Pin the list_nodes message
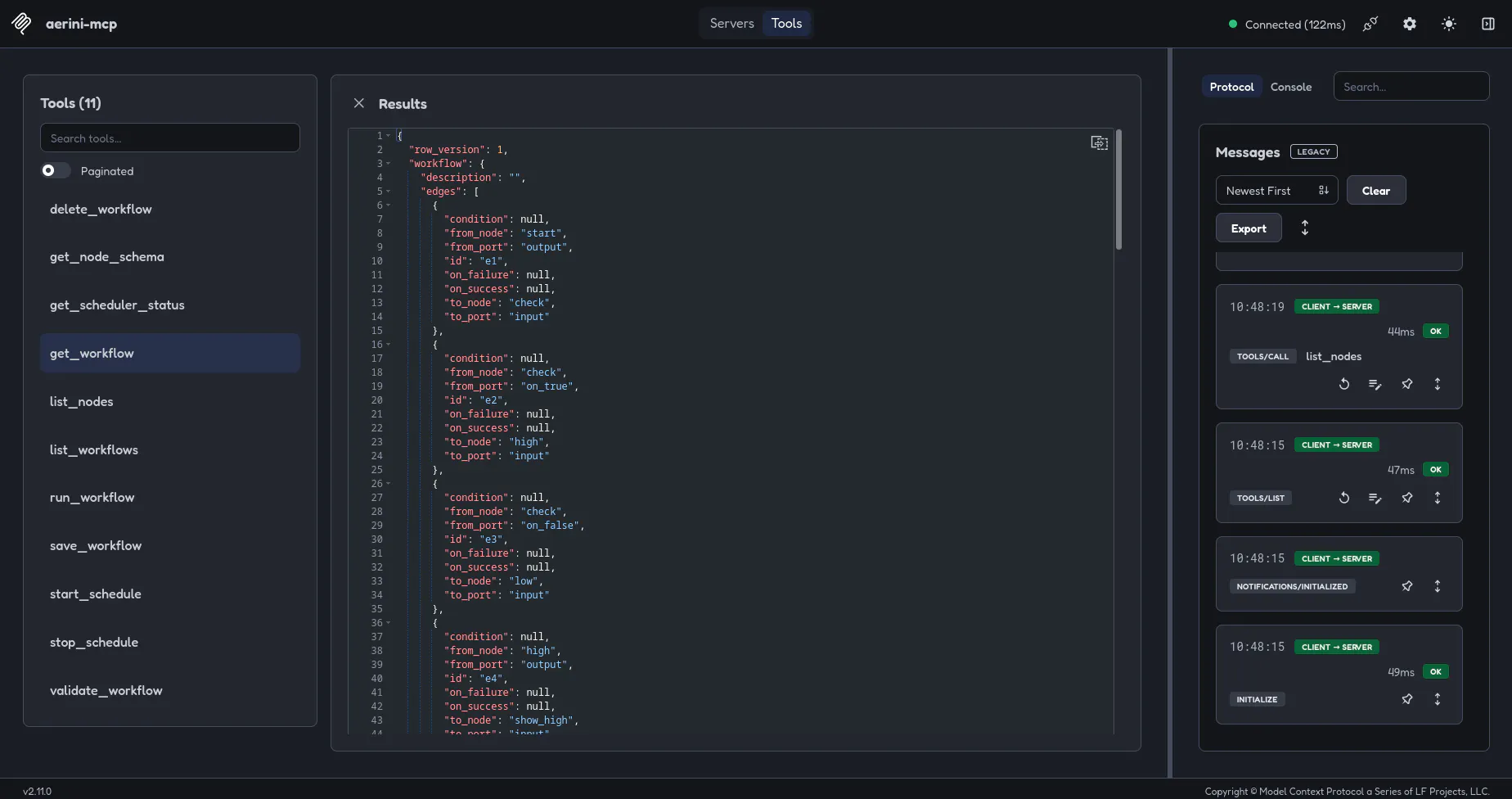Viewport: 1512px width, 799px height. 1406,384
